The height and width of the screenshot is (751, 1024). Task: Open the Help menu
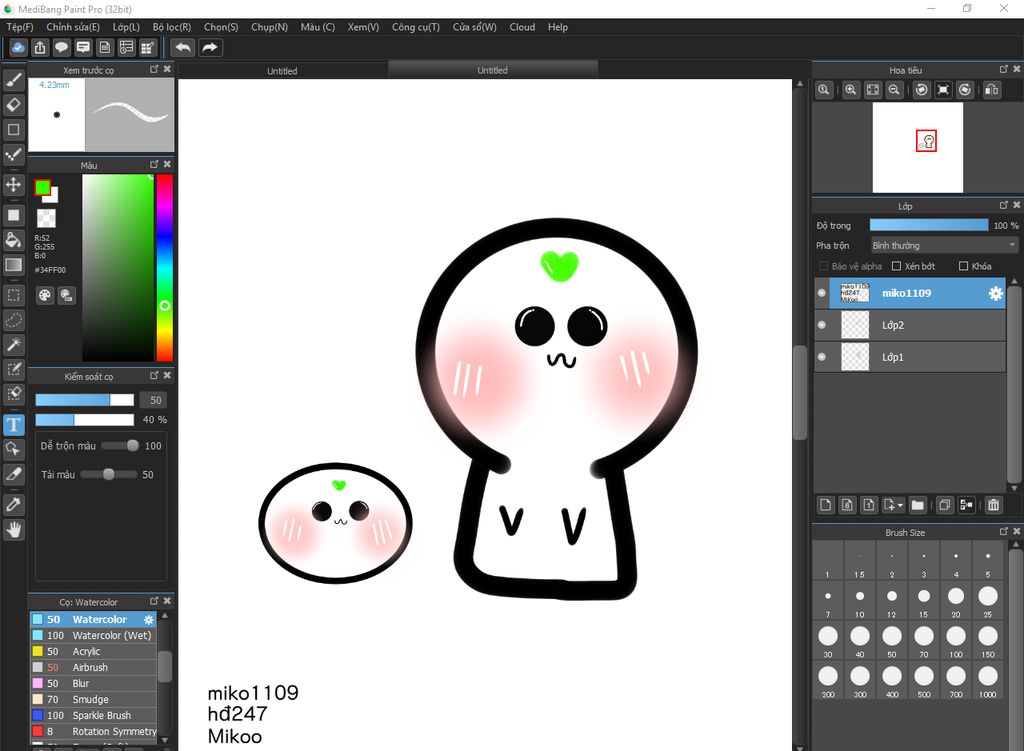(x=558, y=27)
